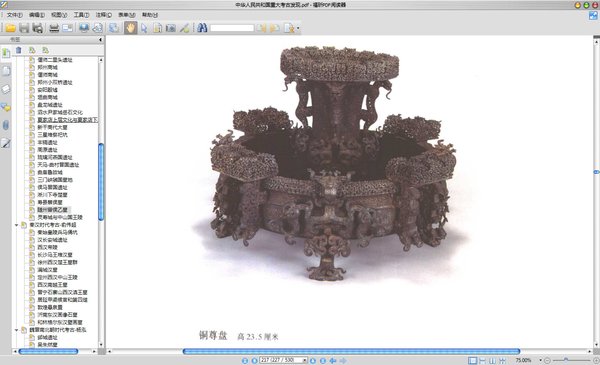Click the find next icon beside search box
Image resolution: width=600 pixels, height=365 pixels.
click(x=274, y=28)
